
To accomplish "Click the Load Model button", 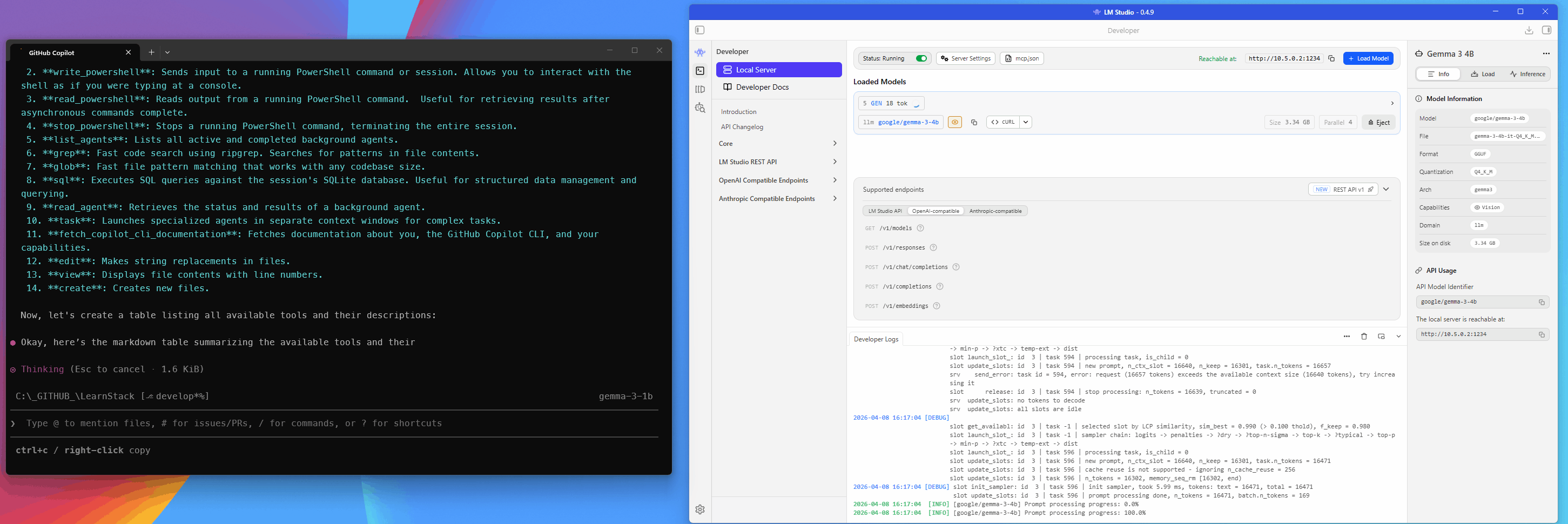I will click(x=1368, y=59).
